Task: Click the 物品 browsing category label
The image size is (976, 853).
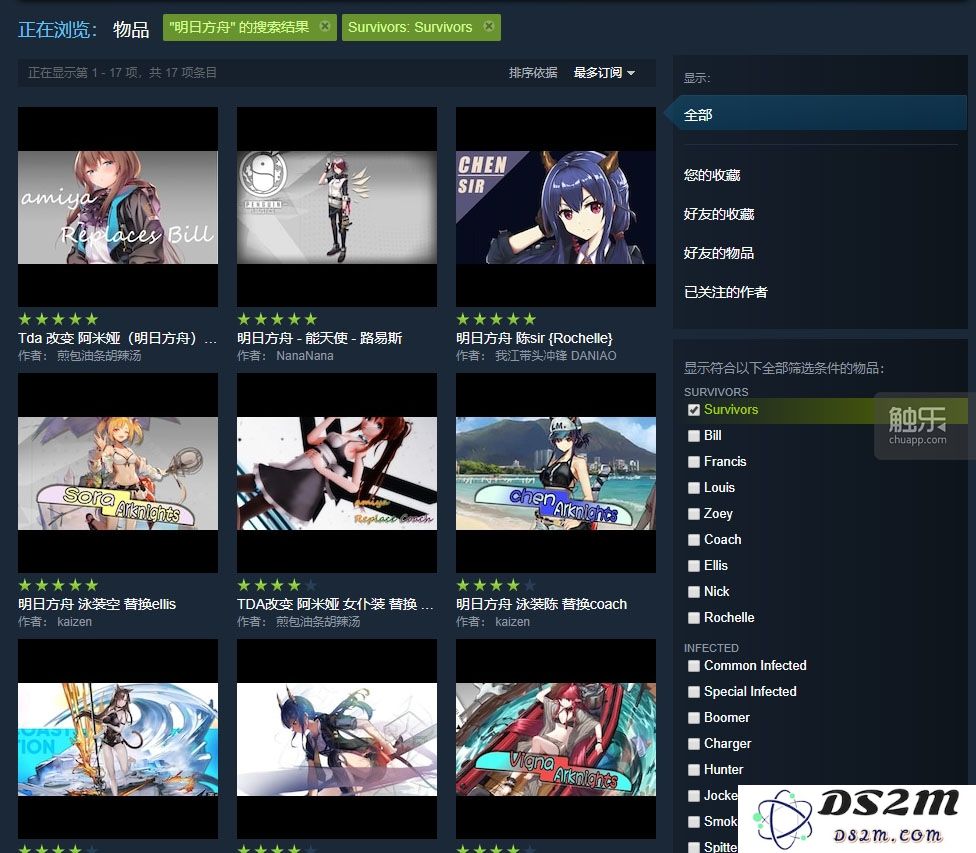Action: (131, 29)
